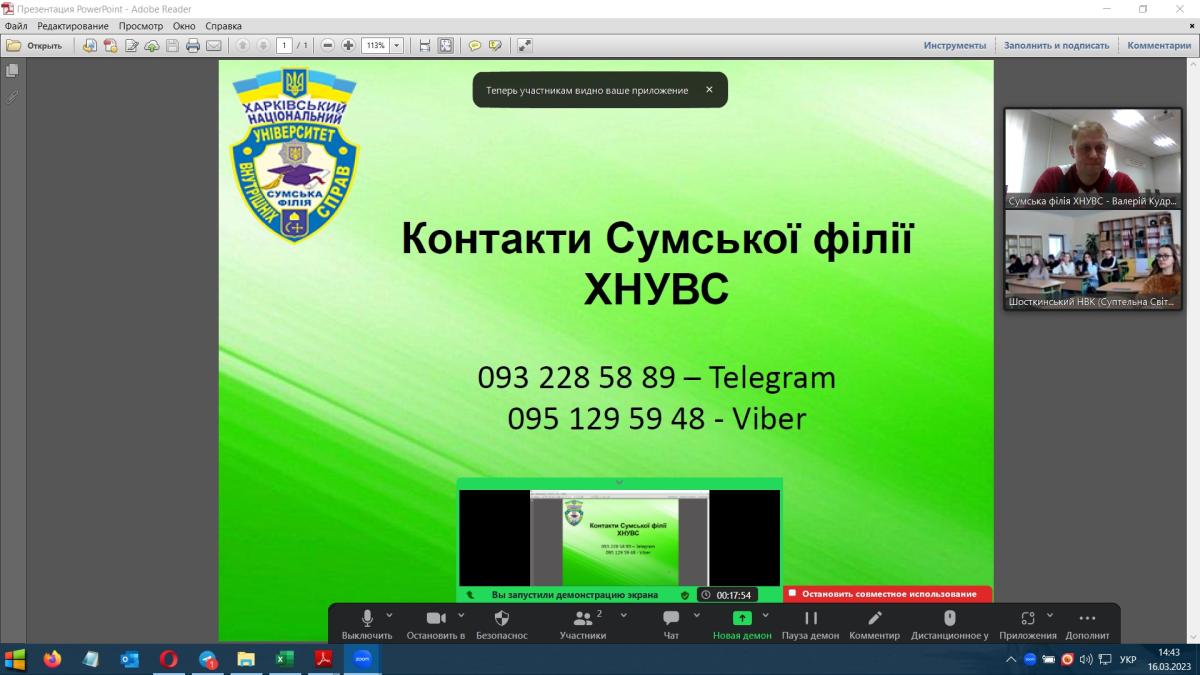
Task: Zoom in with the plus button
Action: (x=348, y=45)
